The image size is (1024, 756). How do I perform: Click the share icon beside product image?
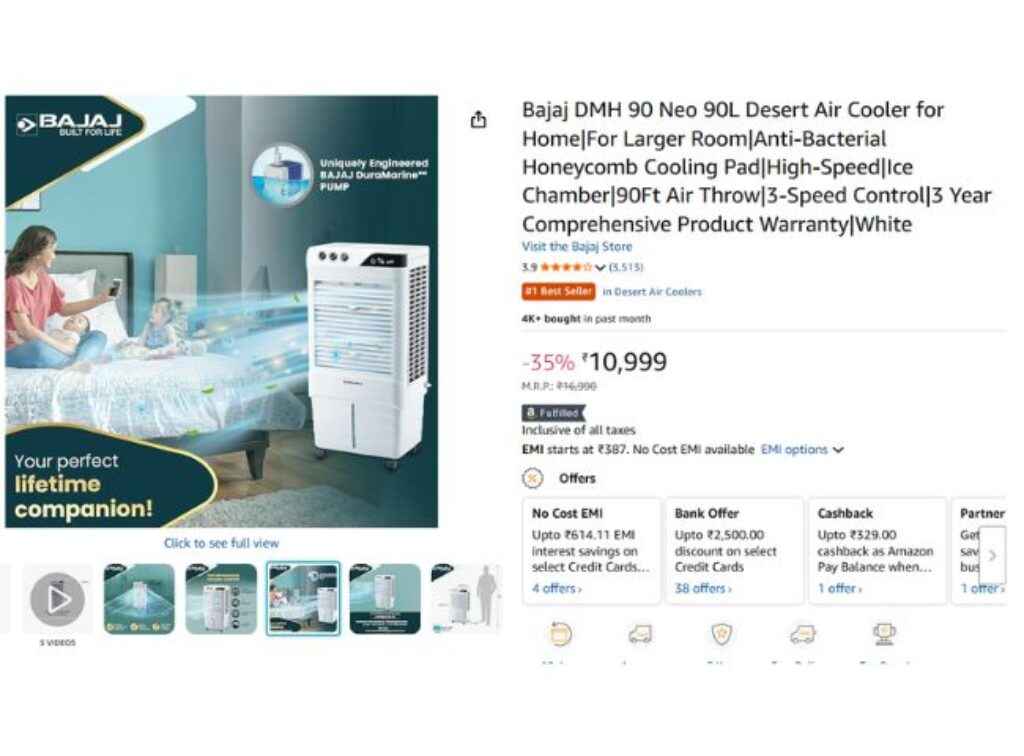point(478,119)
